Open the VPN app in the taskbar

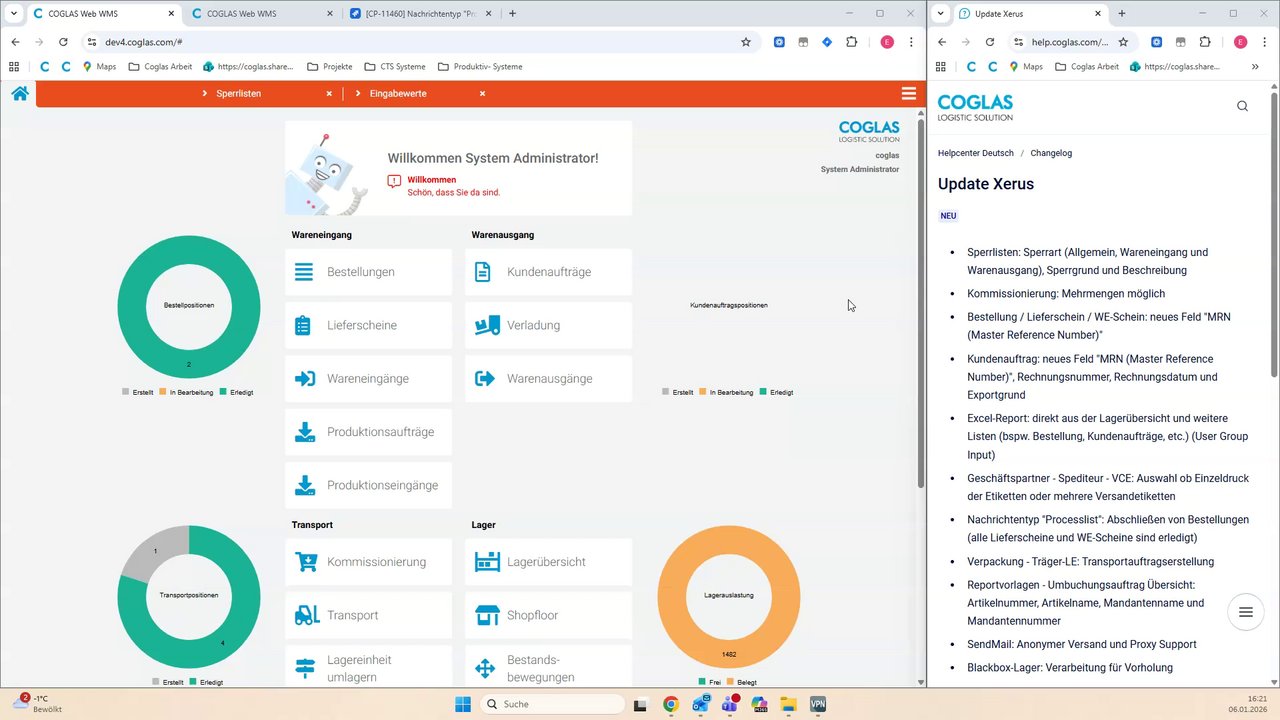point(818,704)
